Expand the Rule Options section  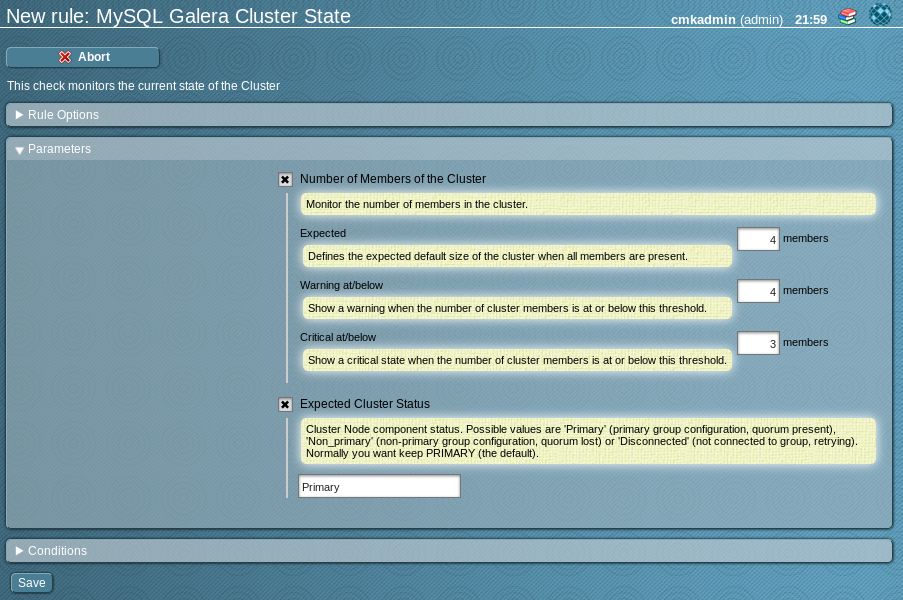[x=449, y=115]
